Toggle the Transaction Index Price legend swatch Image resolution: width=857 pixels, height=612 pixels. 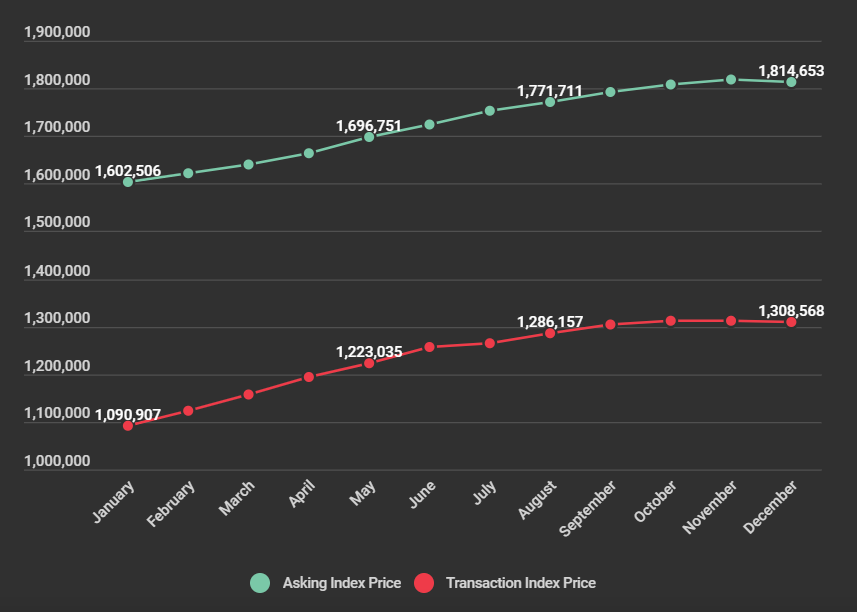[x=424, y=583]
